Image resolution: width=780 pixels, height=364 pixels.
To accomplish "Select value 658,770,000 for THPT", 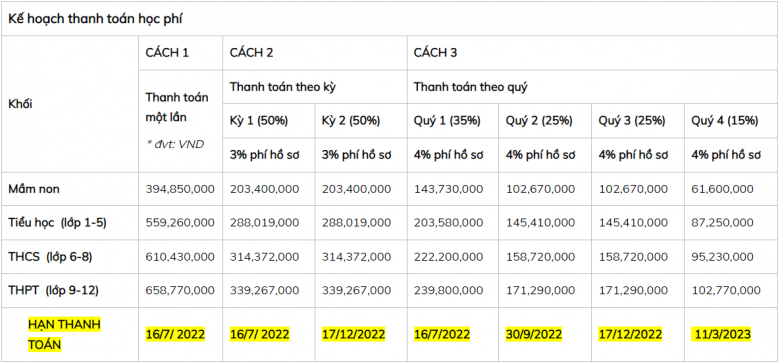I will (180, 291).
